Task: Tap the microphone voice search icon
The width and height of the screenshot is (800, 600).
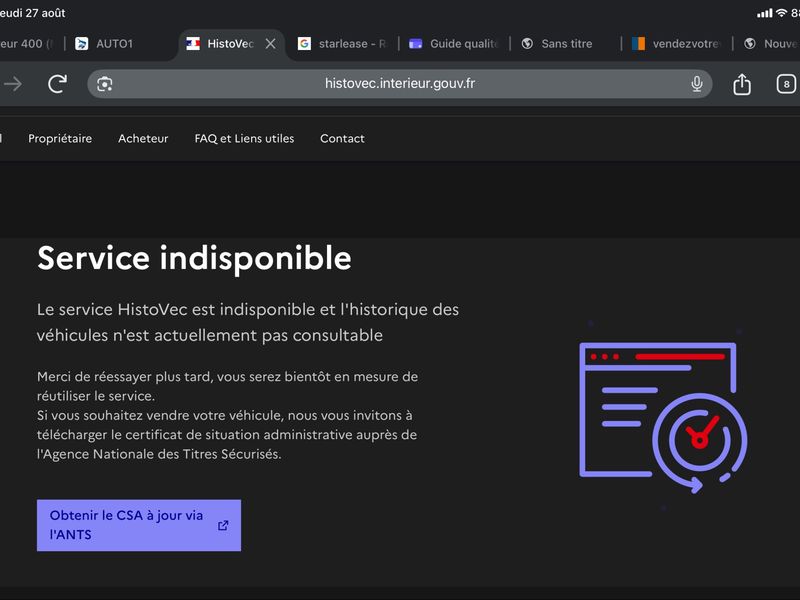Action: click(x=696, y=84)
